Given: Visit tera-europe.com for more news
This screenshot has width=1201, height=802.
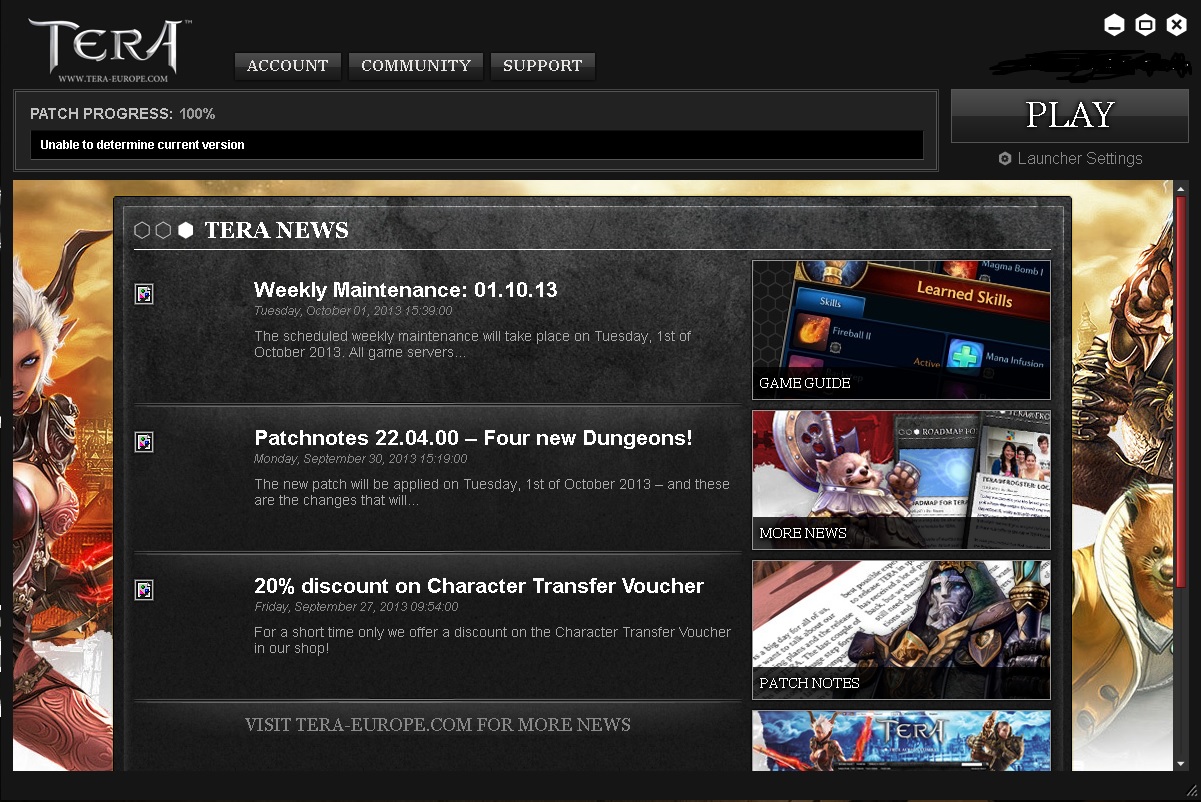Looking at the screenshot, I should pos(438,724).
